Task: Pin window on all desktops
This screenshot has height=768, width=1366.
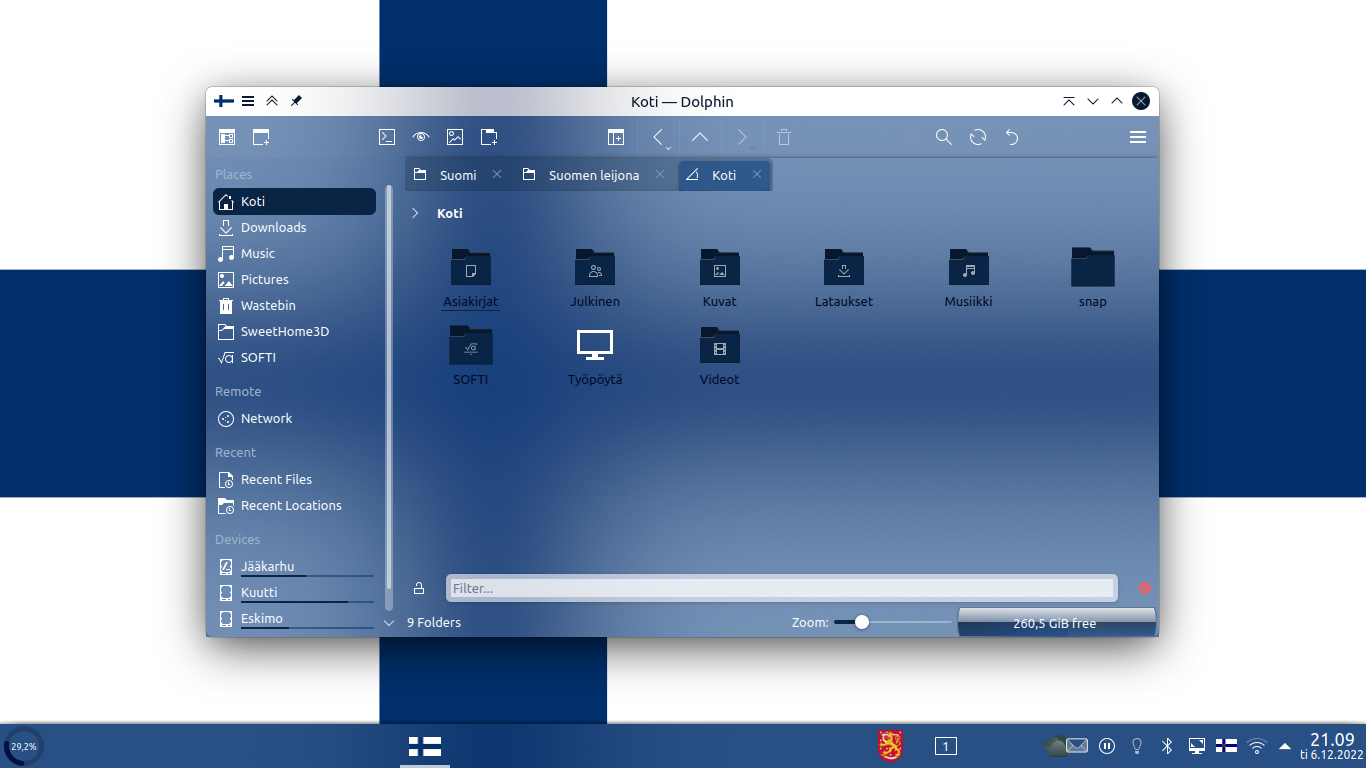Action: pos(296,101)
